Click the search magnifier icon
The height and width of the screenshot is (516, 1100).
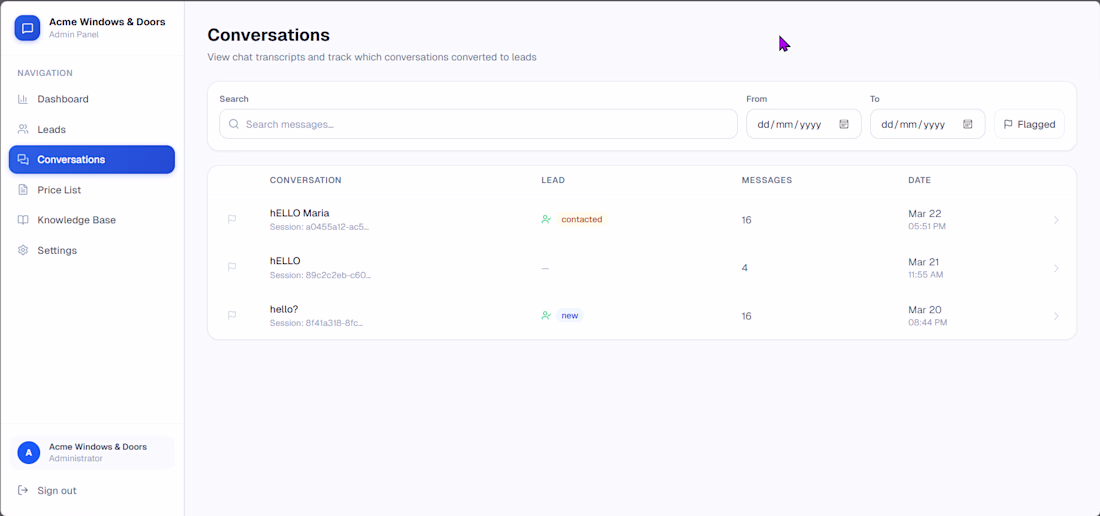click(234, 124)
